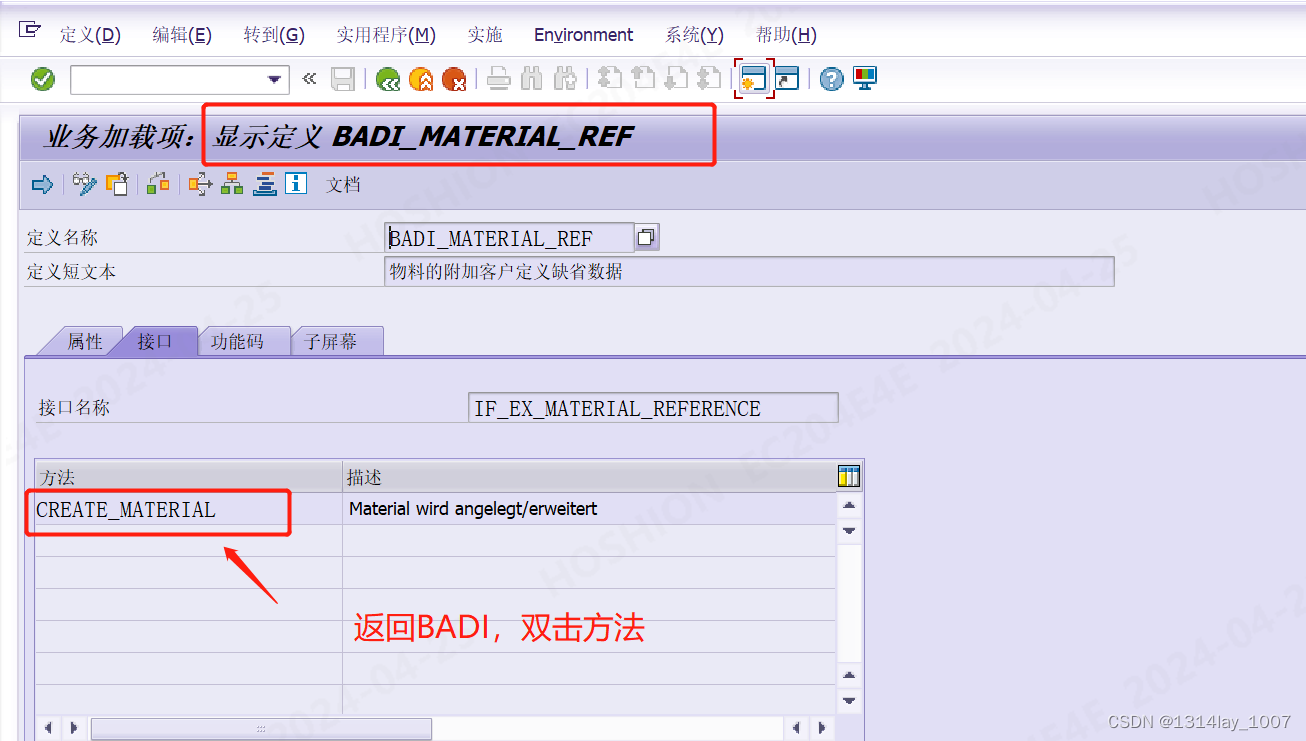Select the 接口 tab
Image resolution: width=1306 pixels, height=741 pixels.
155,341
